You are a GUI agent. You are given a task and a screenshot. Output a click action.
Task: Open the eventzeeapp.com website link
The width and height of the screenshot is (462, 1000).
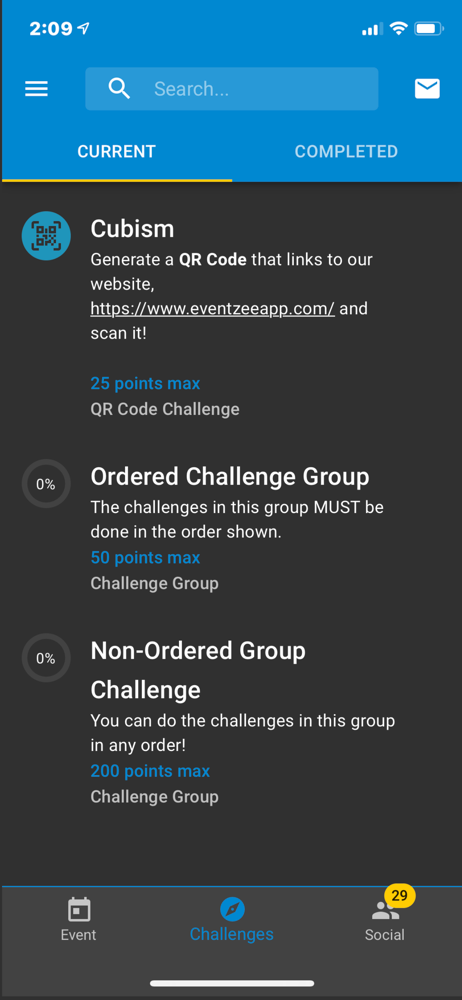tap(212, 309)
